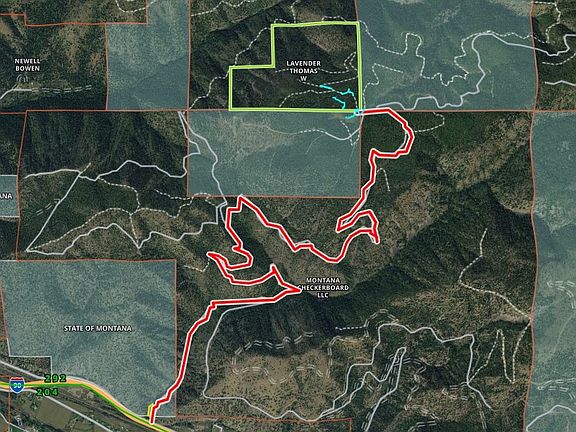
Task: Select the shaded parcel east of Lavender property
Action: click(447, 55)
